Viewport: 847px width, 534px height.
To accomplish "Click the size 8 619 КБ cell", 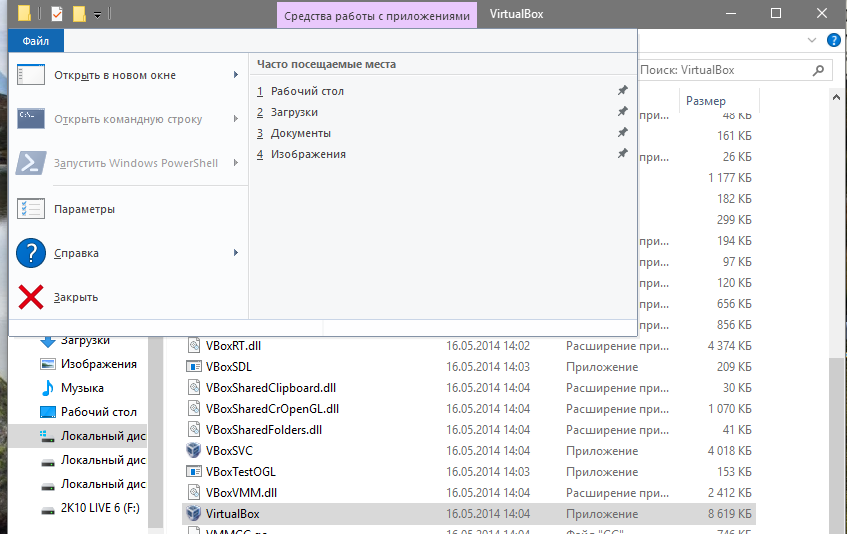I will pyautogui.click(x=729, y=514).
